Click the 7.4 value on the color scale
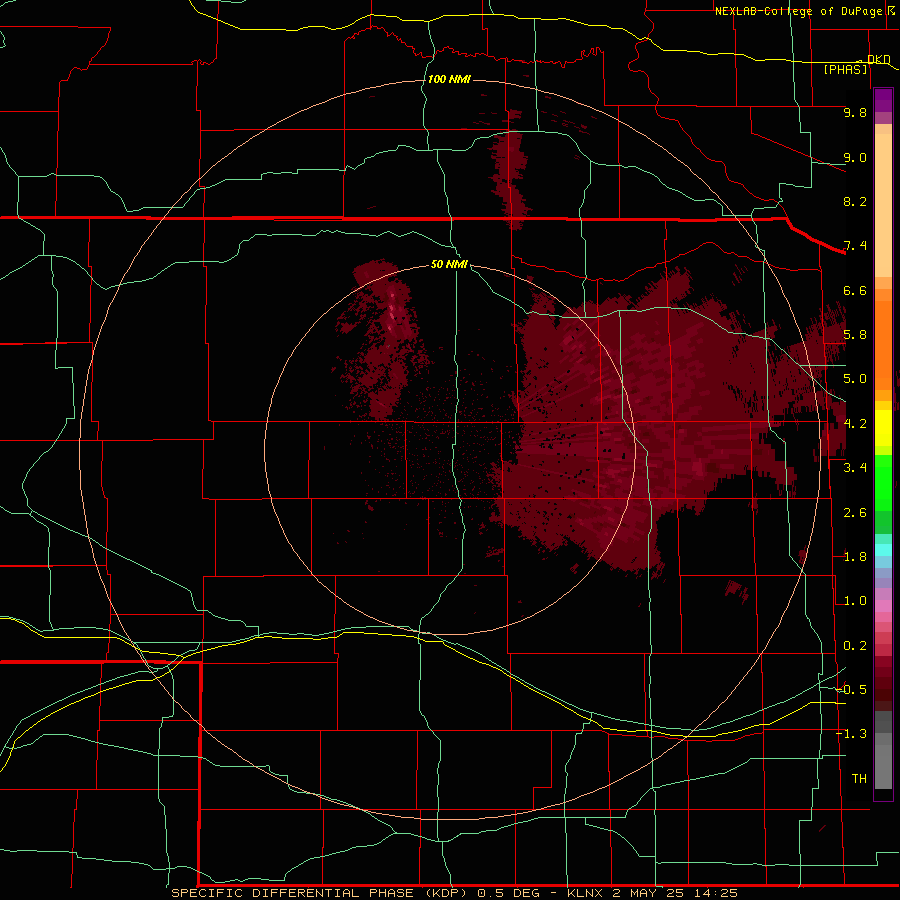900x900 pixels. pos(855,246)
